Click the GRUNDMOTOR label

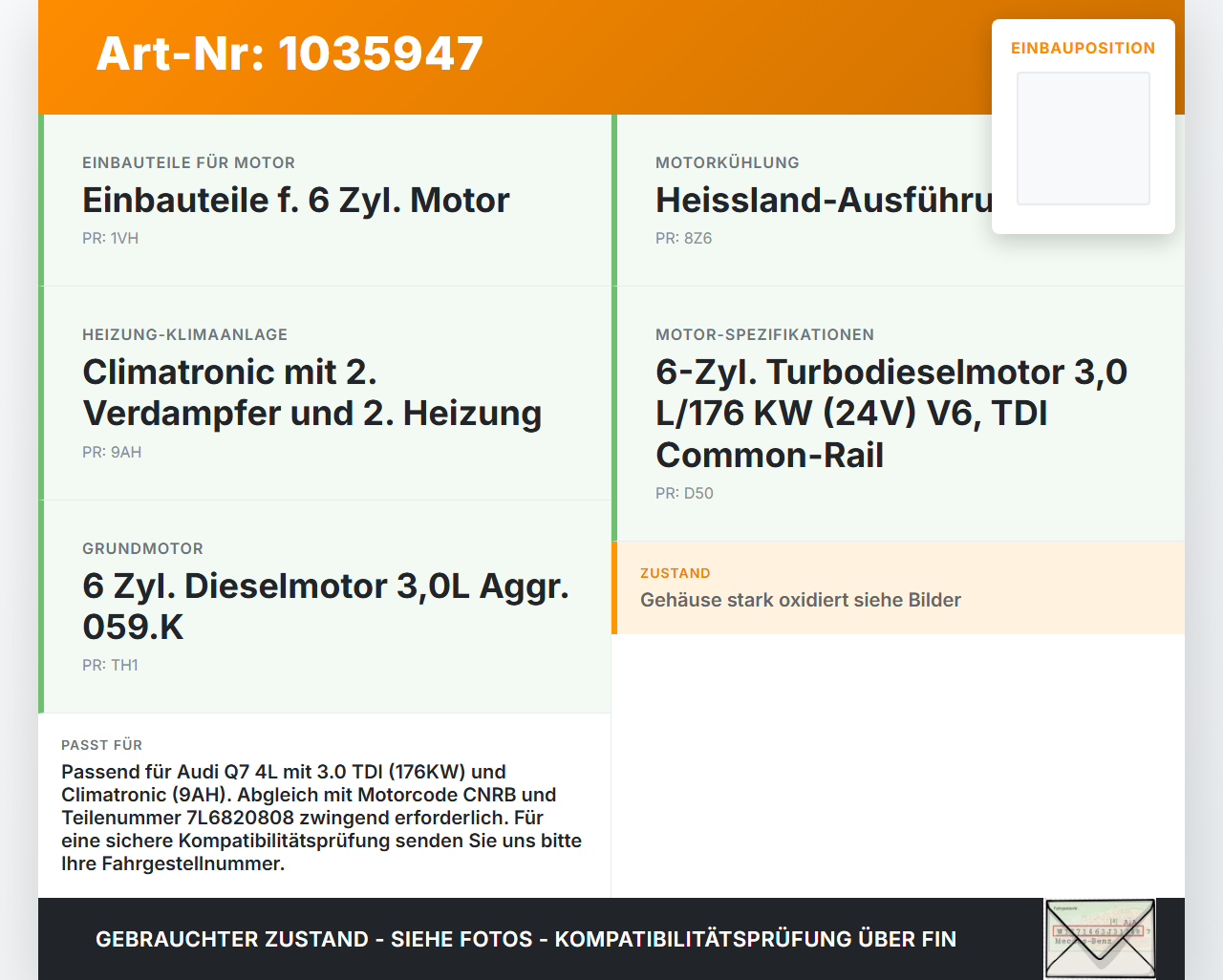point(142,548)
